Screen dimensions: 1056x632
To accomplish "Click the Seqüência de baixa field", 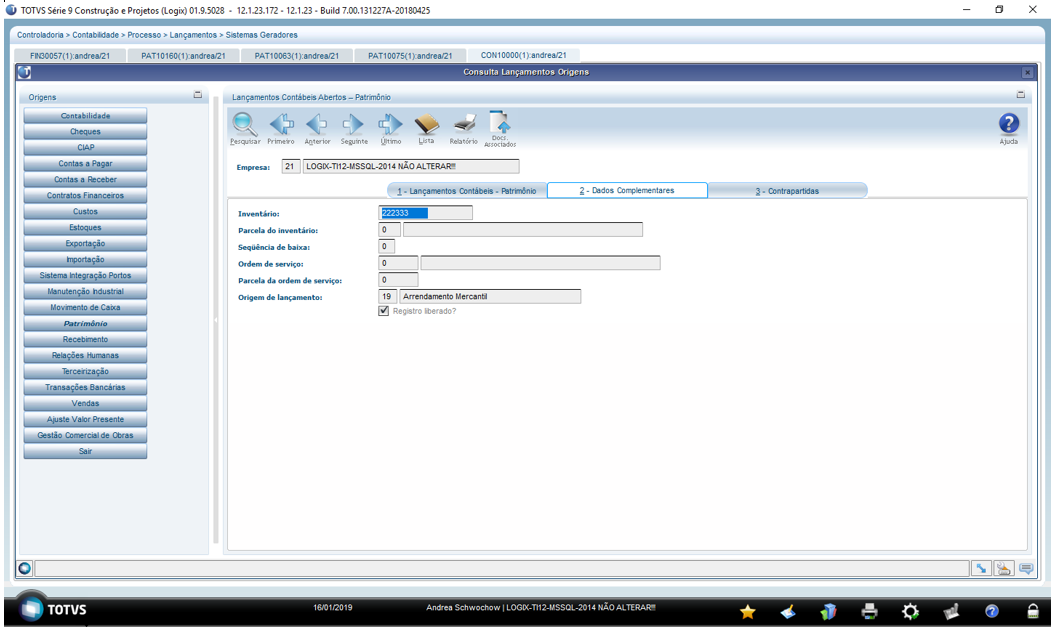I will coord(387,247).
